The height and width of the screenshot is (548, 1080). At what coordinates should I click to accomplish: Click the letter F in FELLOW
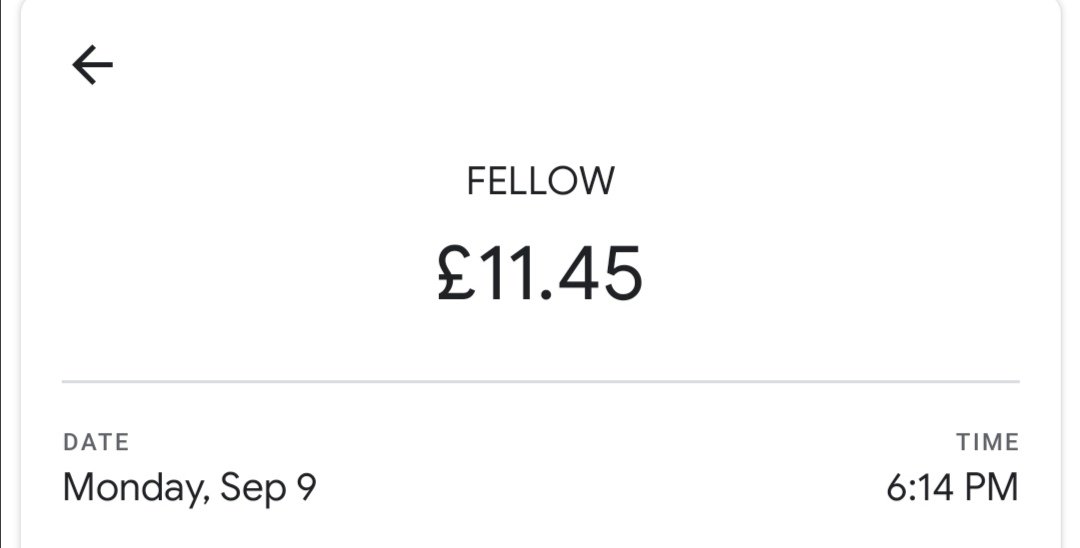[476, 181]
